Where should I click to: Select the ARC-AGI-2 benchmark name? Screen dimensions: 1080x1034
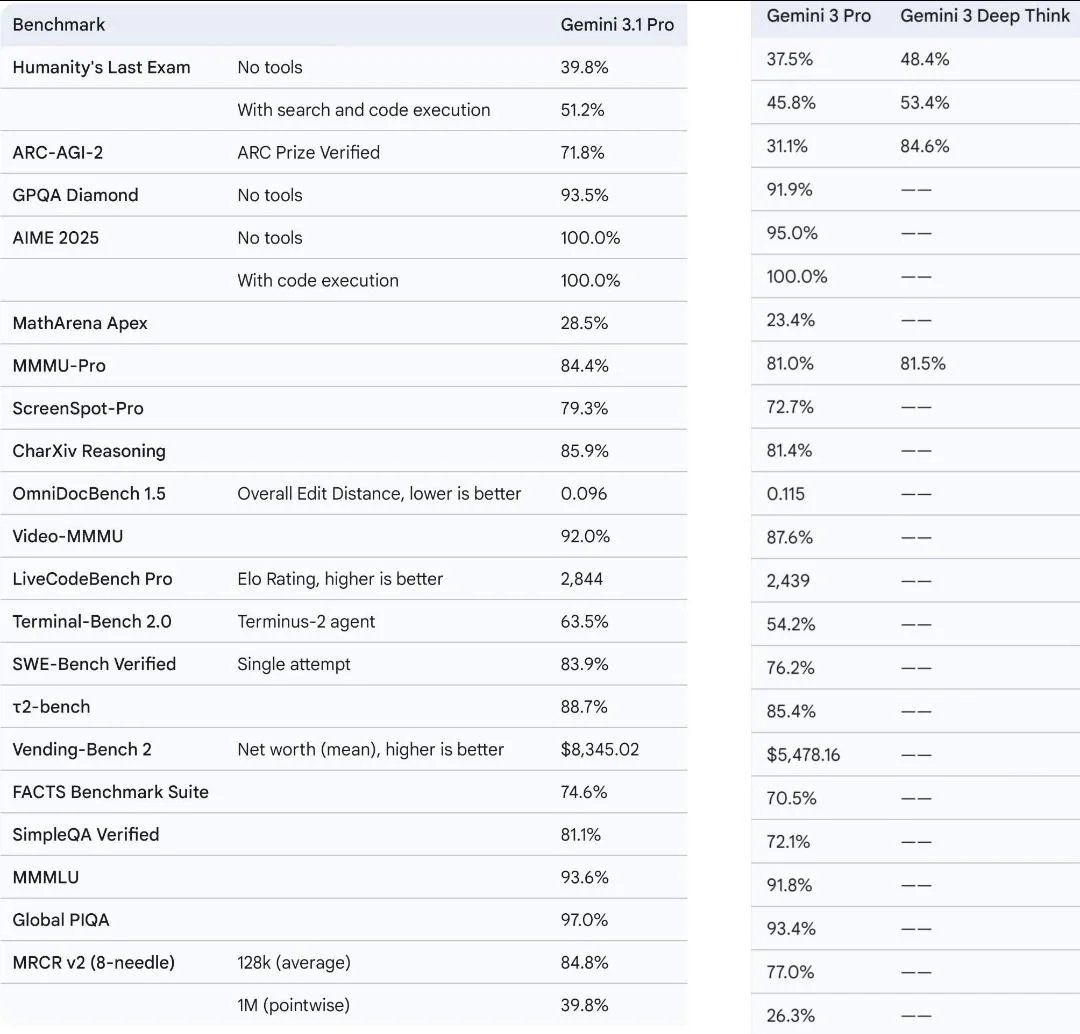pos(58,152)
